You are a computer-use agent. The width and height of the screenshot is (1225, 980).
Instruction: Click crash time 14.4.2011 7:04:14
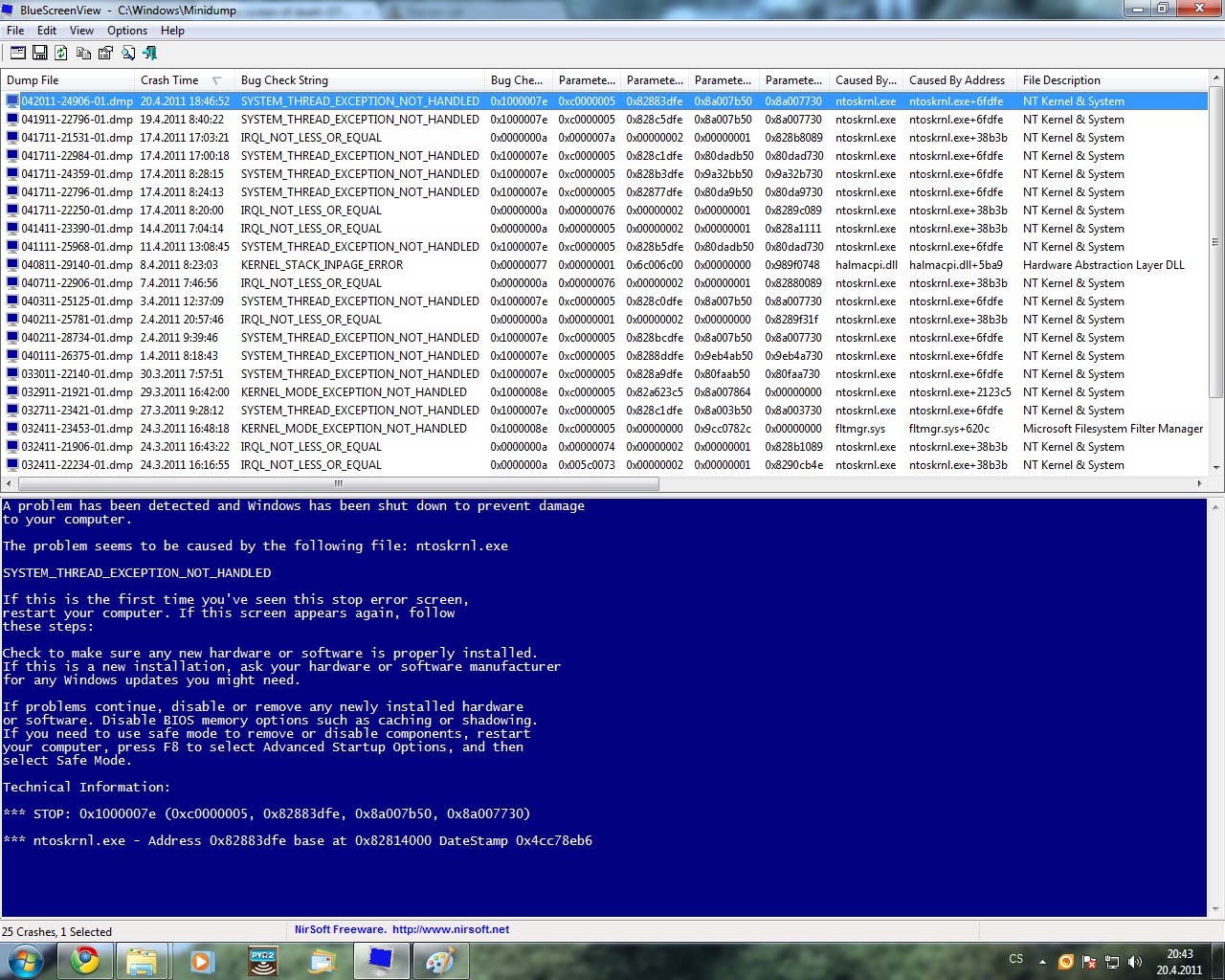pyautogui.click(x=182, y=229)
